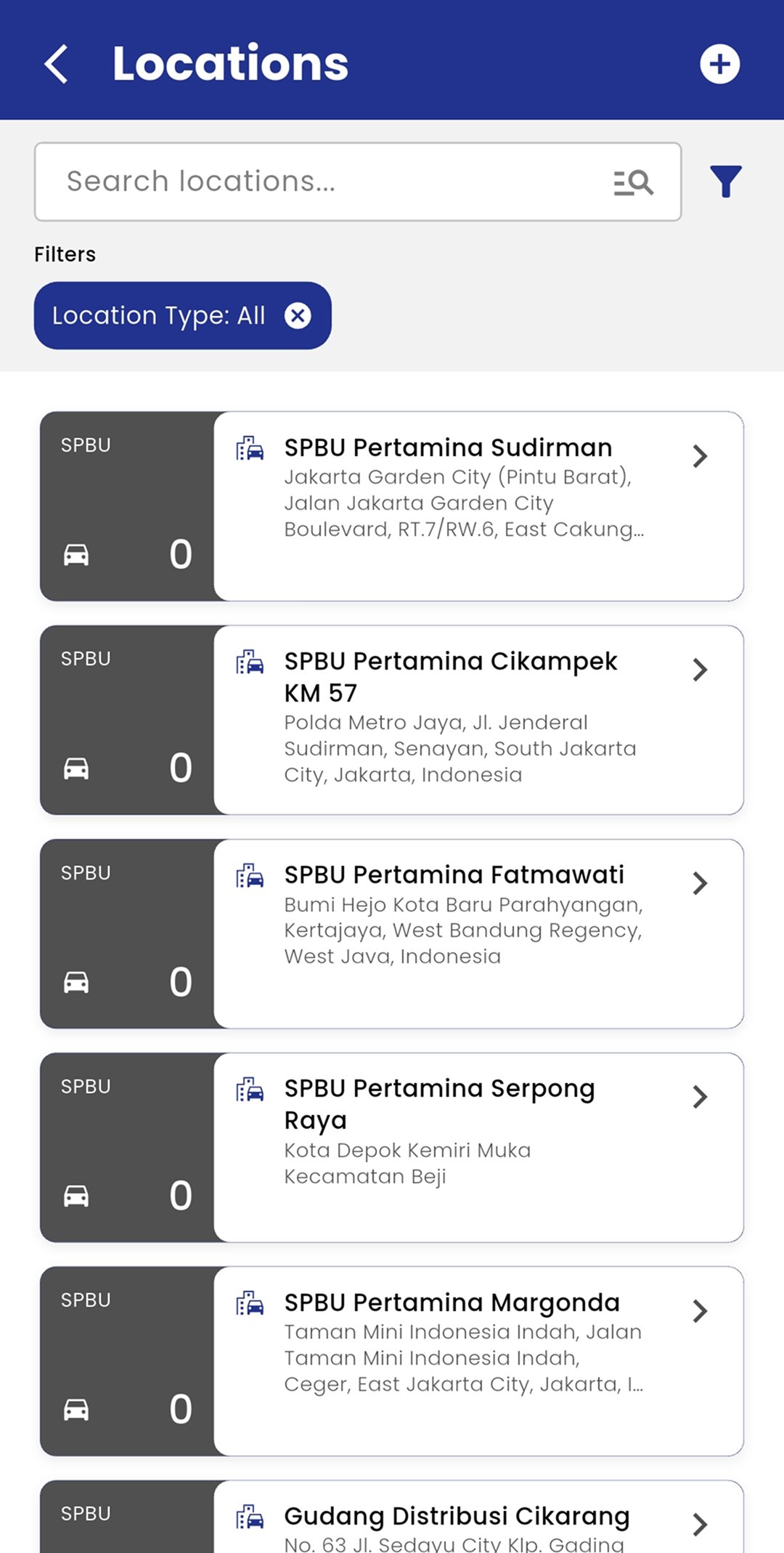
Task: Add a new location with plus icon
Action: click(719, 64)
